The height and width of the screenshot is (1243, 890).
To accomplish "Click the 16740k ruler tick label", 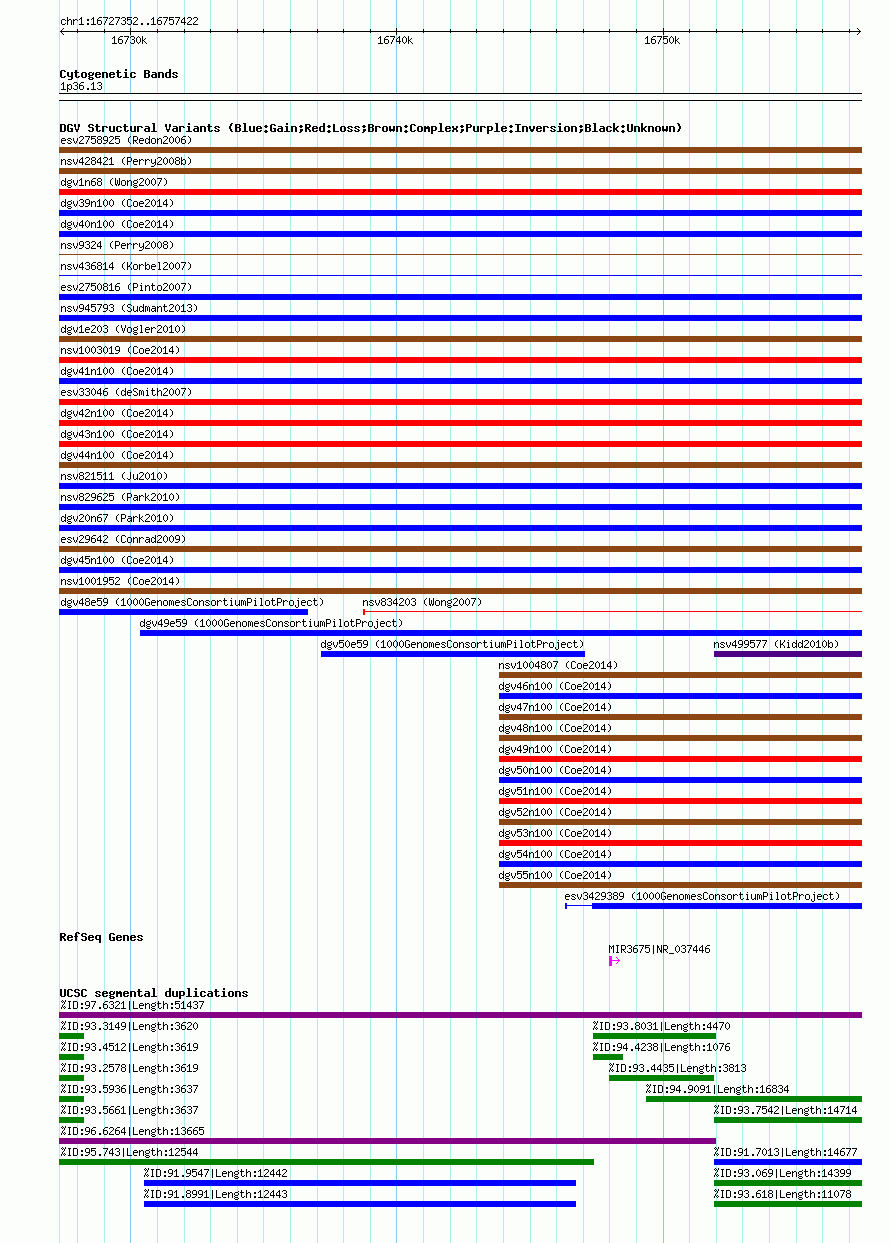I will tap(395, 40).
